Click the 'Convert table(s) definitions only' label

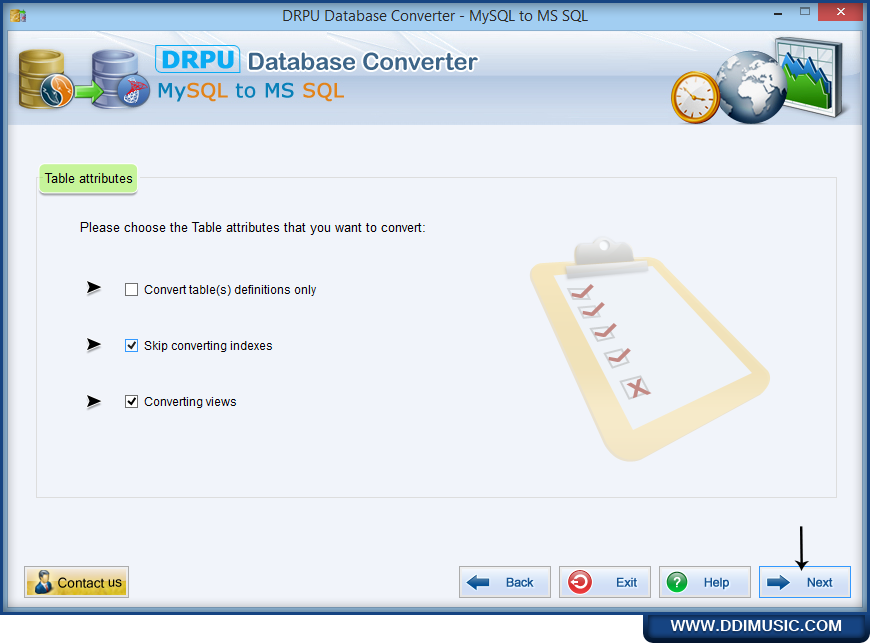click(x=230, y=290)
